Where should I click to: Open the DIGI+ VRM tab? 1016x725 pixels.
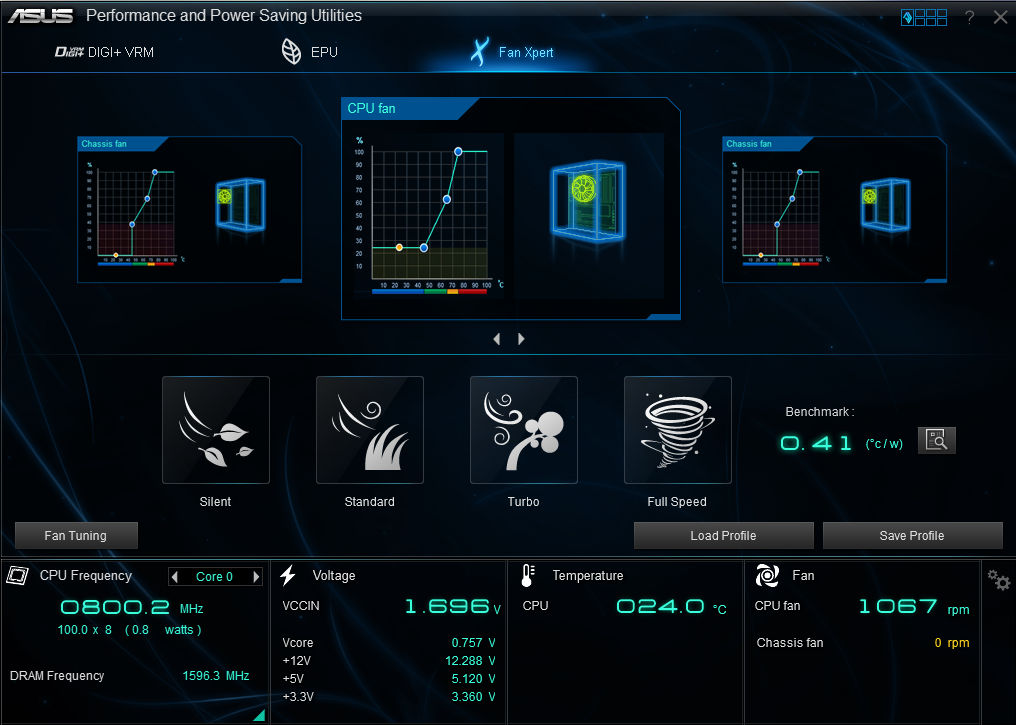point(104,52)
